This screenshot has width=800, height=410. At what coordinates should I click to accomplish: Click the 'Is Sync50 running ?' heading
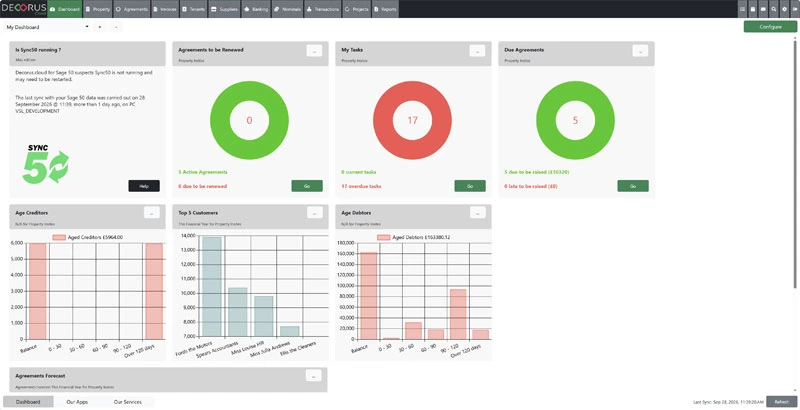click(x=38, y=50)
